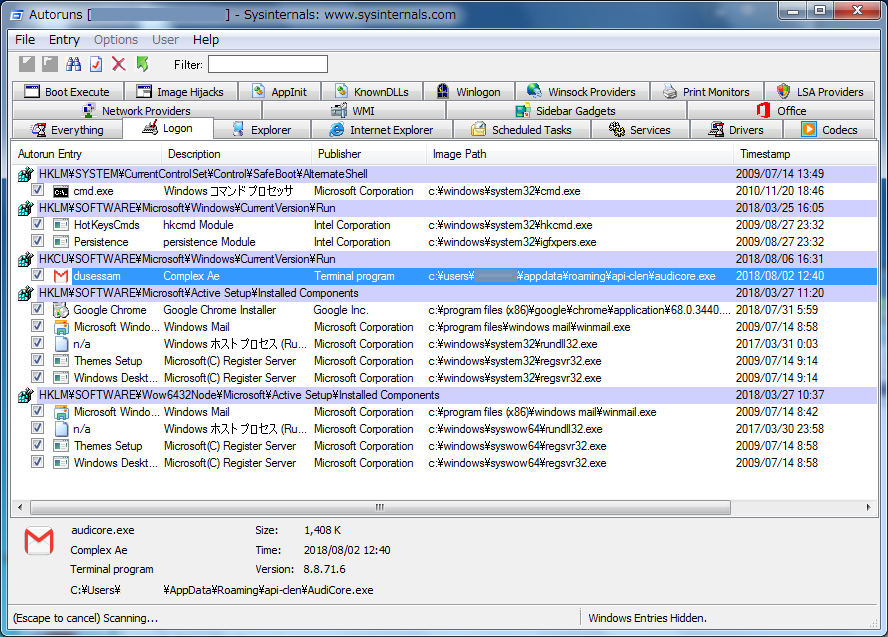
Task: Click the "Google Inc." publisher cell
Action: click(x=341, y=310)
